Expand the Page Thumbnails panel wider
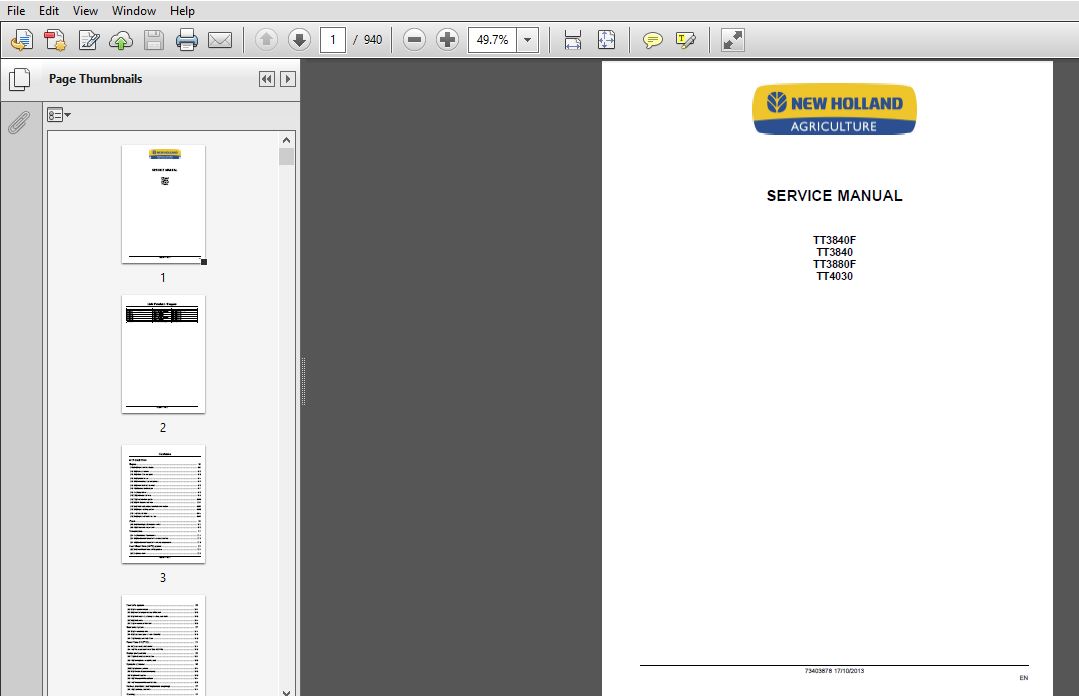This screenshot has width=1079, height=696. pos(288,79)
